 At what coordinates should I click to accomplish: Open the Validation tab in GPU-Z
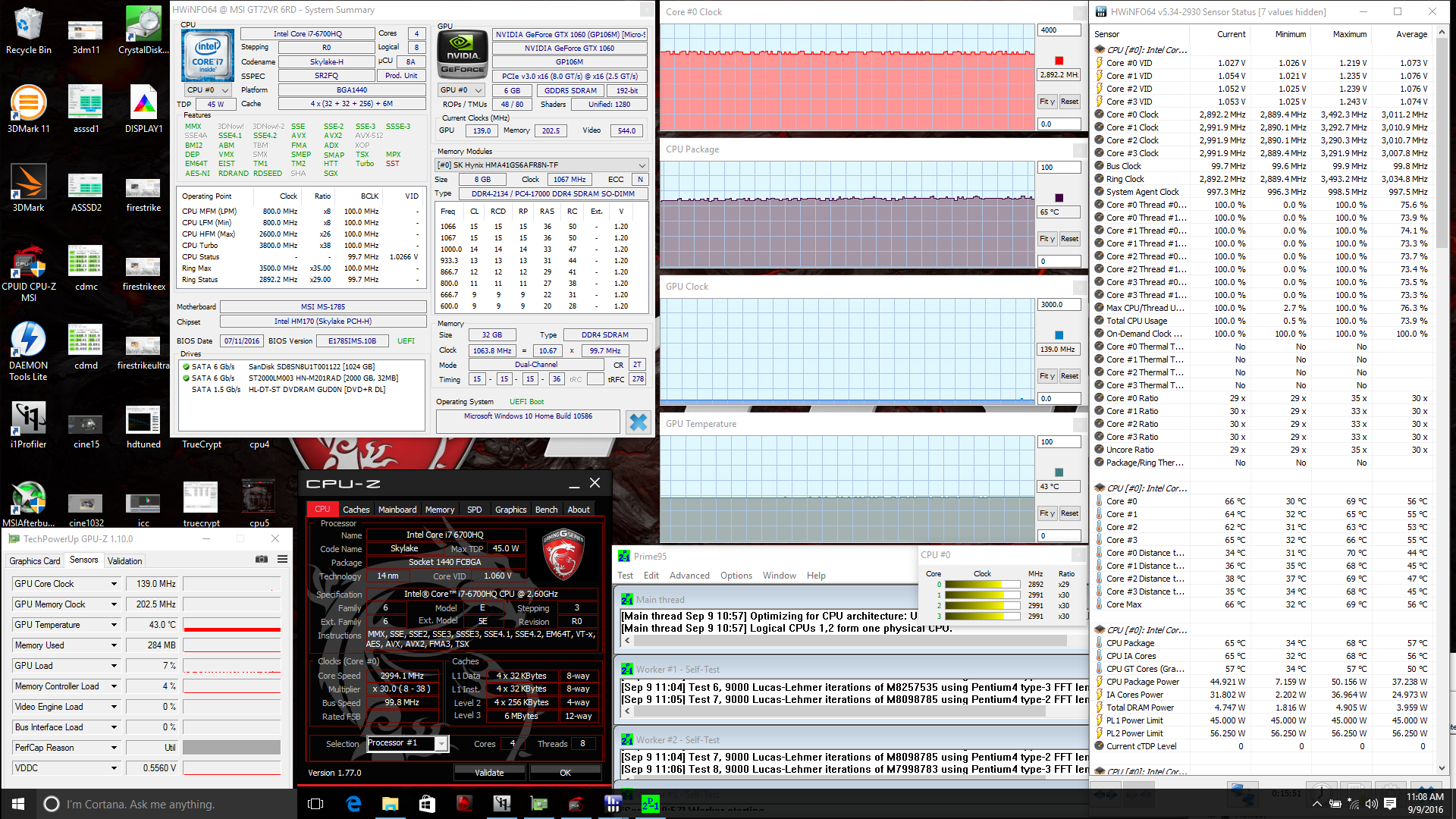(x=124, y=561)
